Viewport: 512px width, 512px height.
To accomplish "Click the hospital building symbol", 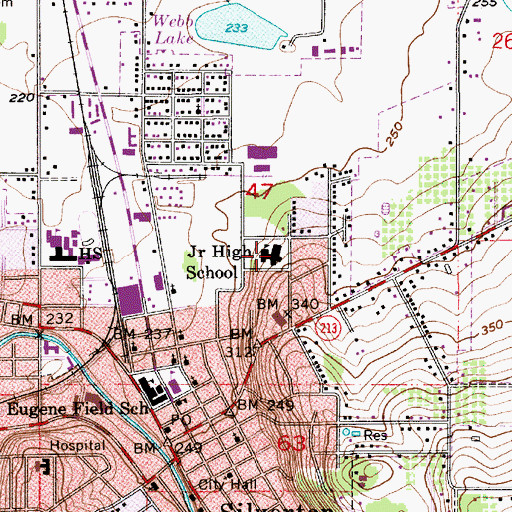I will (44, 466).
